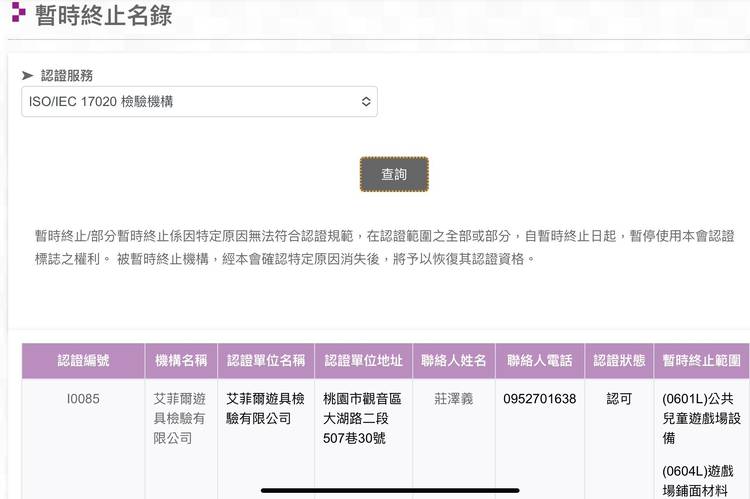Click the 機構名稱 column header
Screen dimensions: 750x499
click(x=181, y=361)
